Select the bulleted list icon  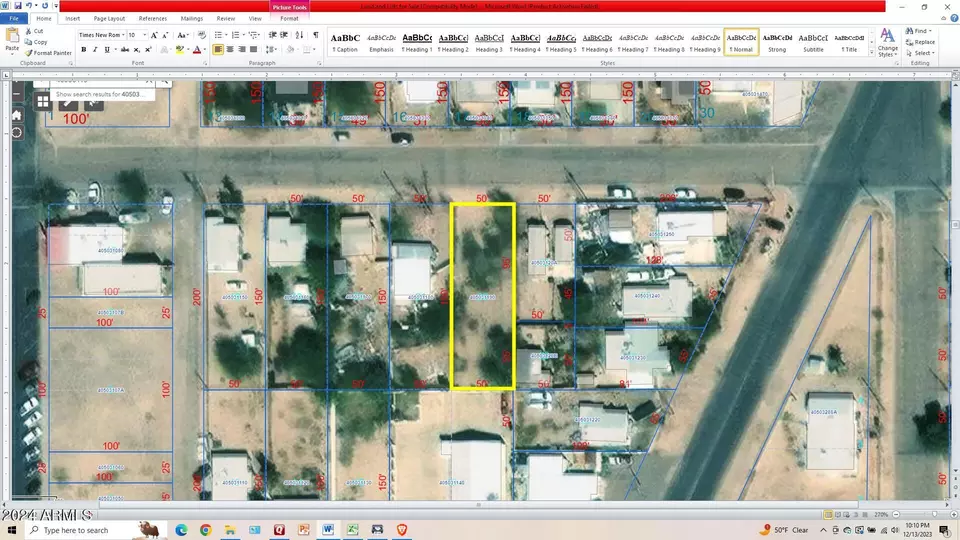pos(220,35)
